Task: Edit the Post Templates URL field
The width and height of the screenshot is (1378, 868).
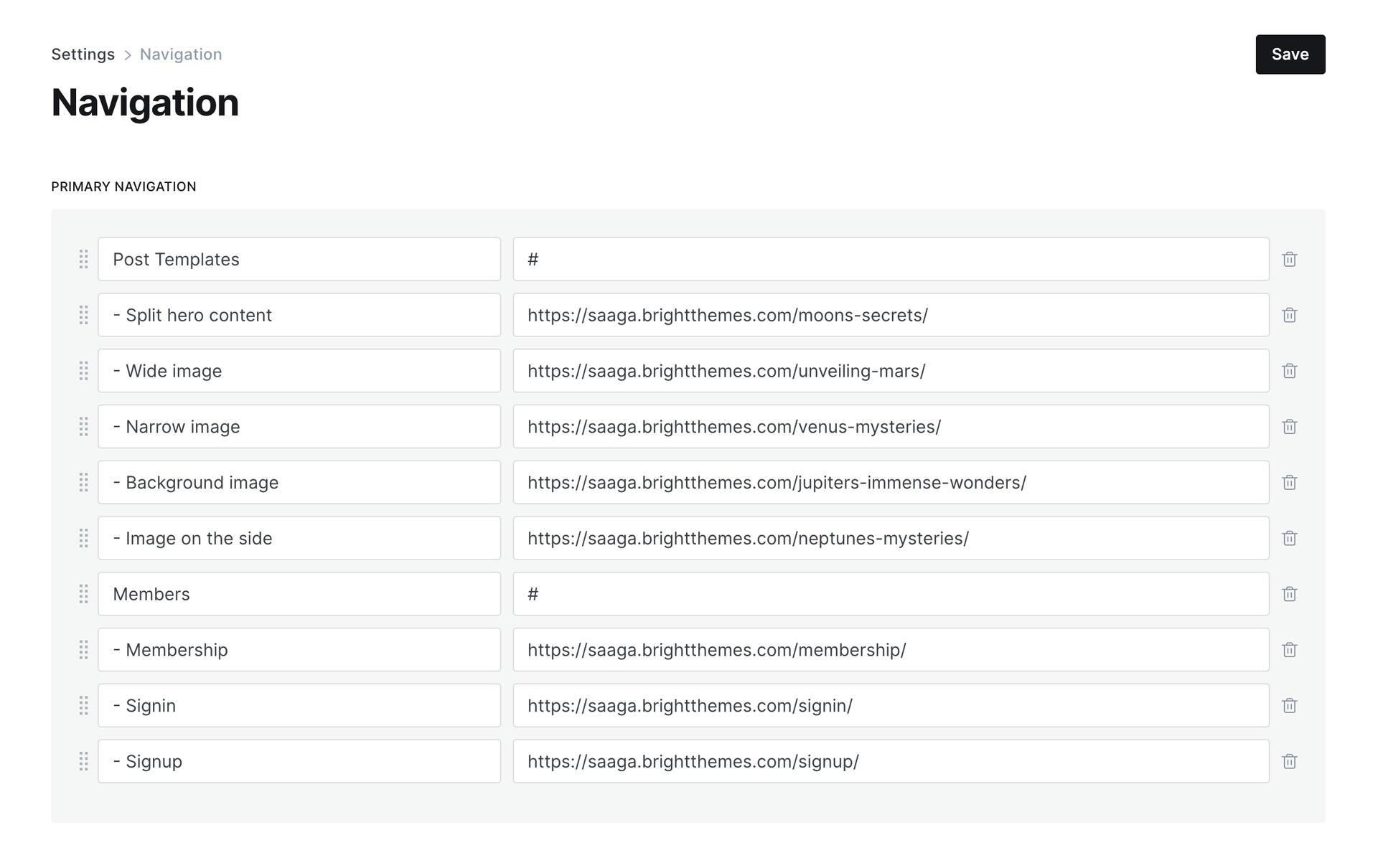Action: tap(891, 259)
